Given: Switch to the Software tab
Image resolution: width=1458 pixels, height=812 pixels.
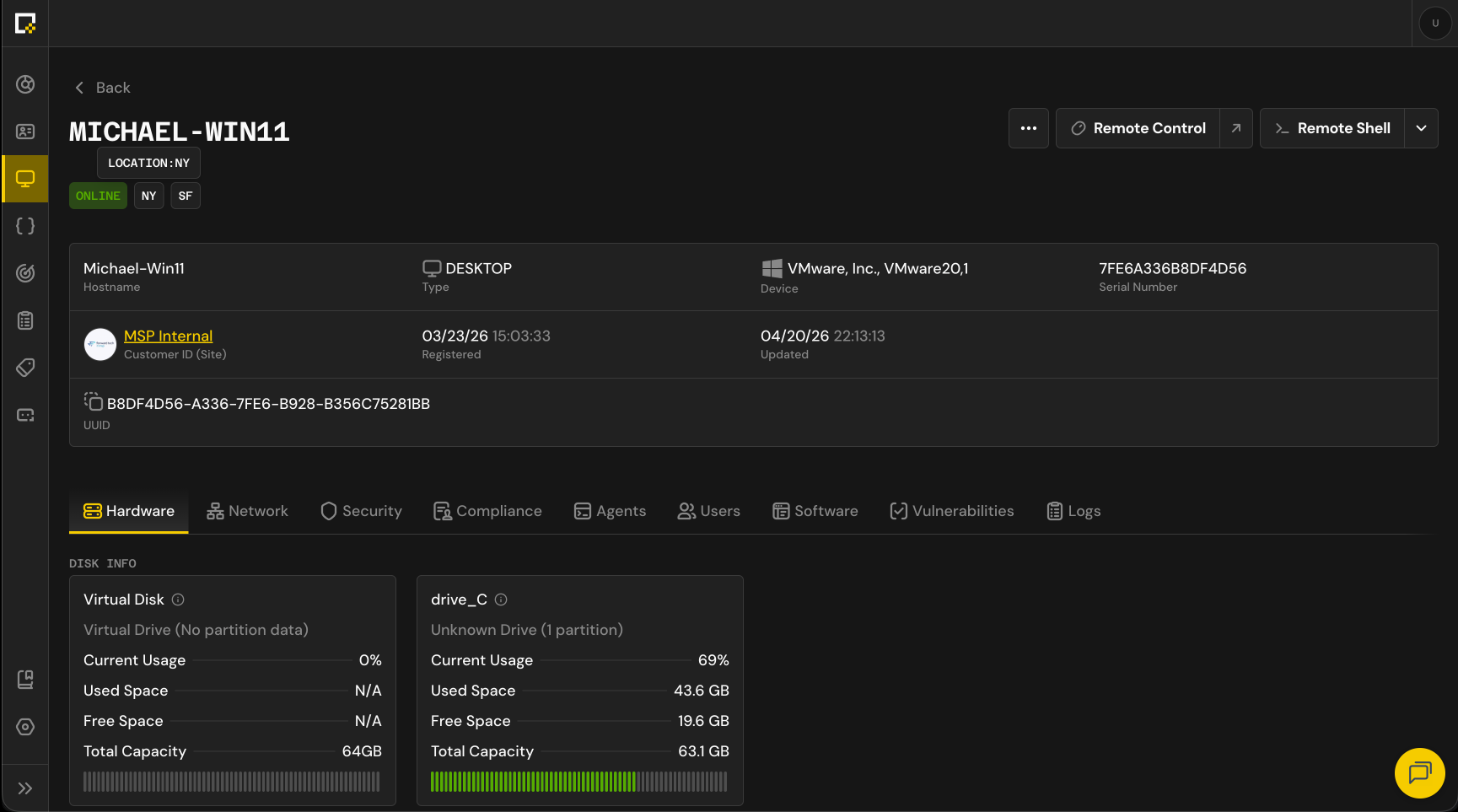Looking at the screenshot, I should [815, 511].
